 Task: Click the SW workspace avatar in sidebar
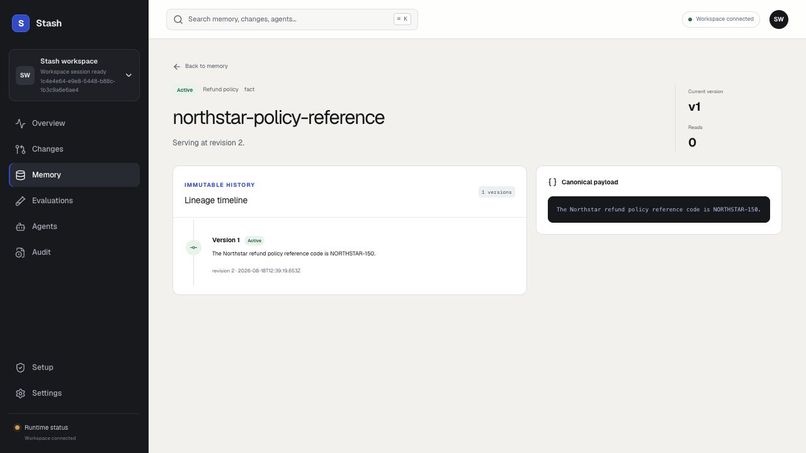(x=25, y=75)
